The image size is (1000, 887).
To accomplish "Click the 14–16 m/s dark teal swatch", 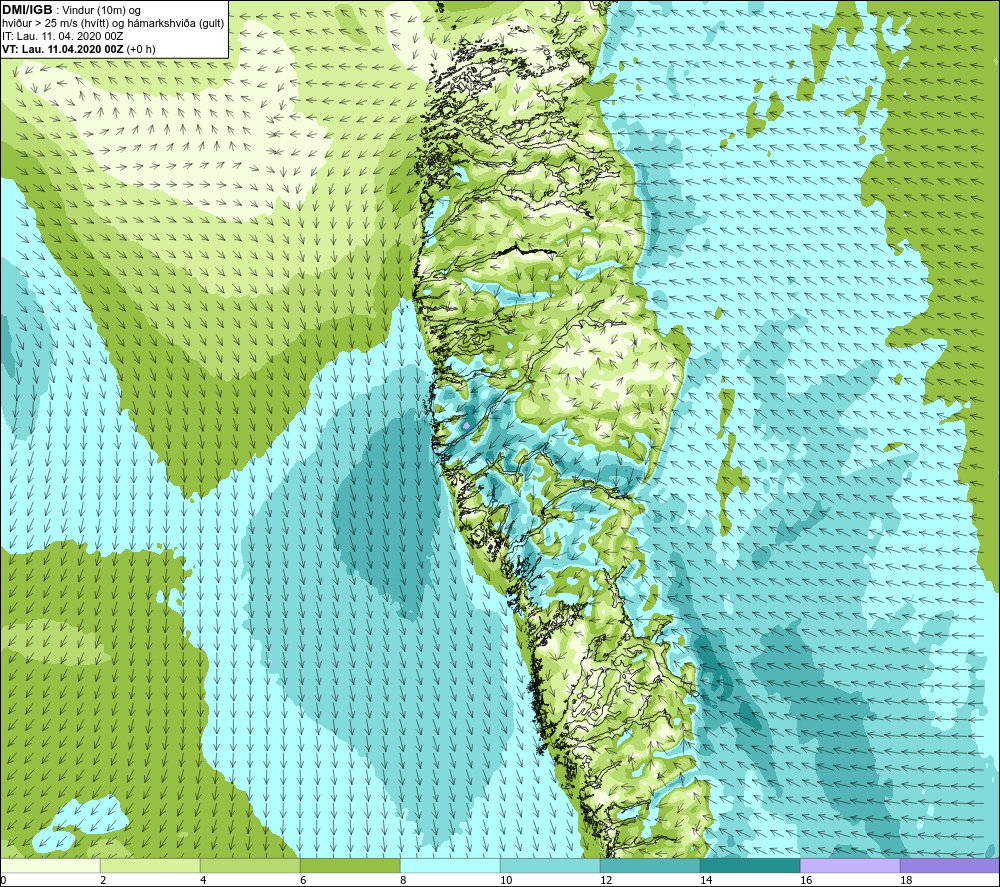I will 750,865.
